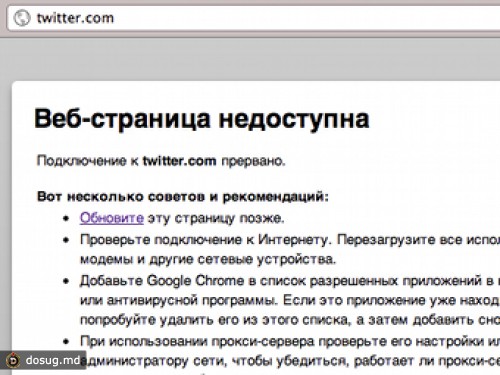
Task: Click the line Добавьте Google Chrome в список
Action: [x=290, y=281]
